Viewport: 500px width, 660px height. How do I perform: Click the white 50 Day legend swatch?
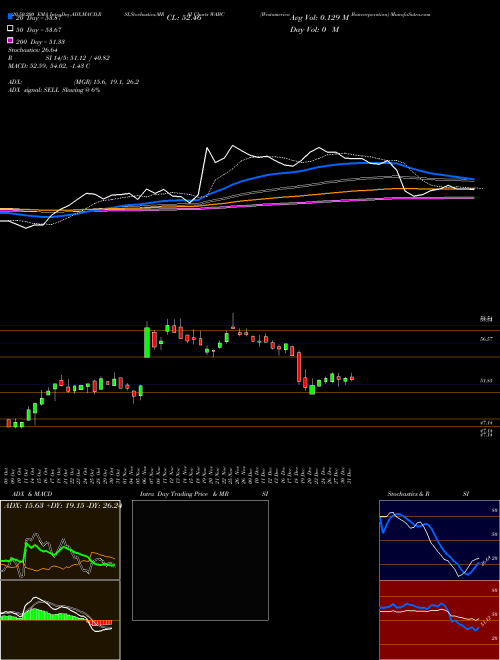point(10,29)
